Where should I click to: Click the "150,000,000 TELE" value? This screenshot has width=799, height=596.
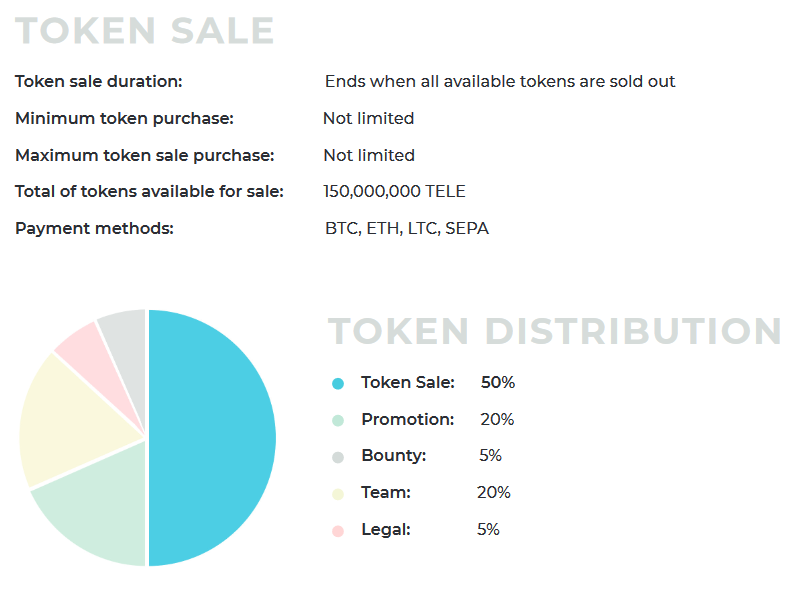click(x=394, y=191)
